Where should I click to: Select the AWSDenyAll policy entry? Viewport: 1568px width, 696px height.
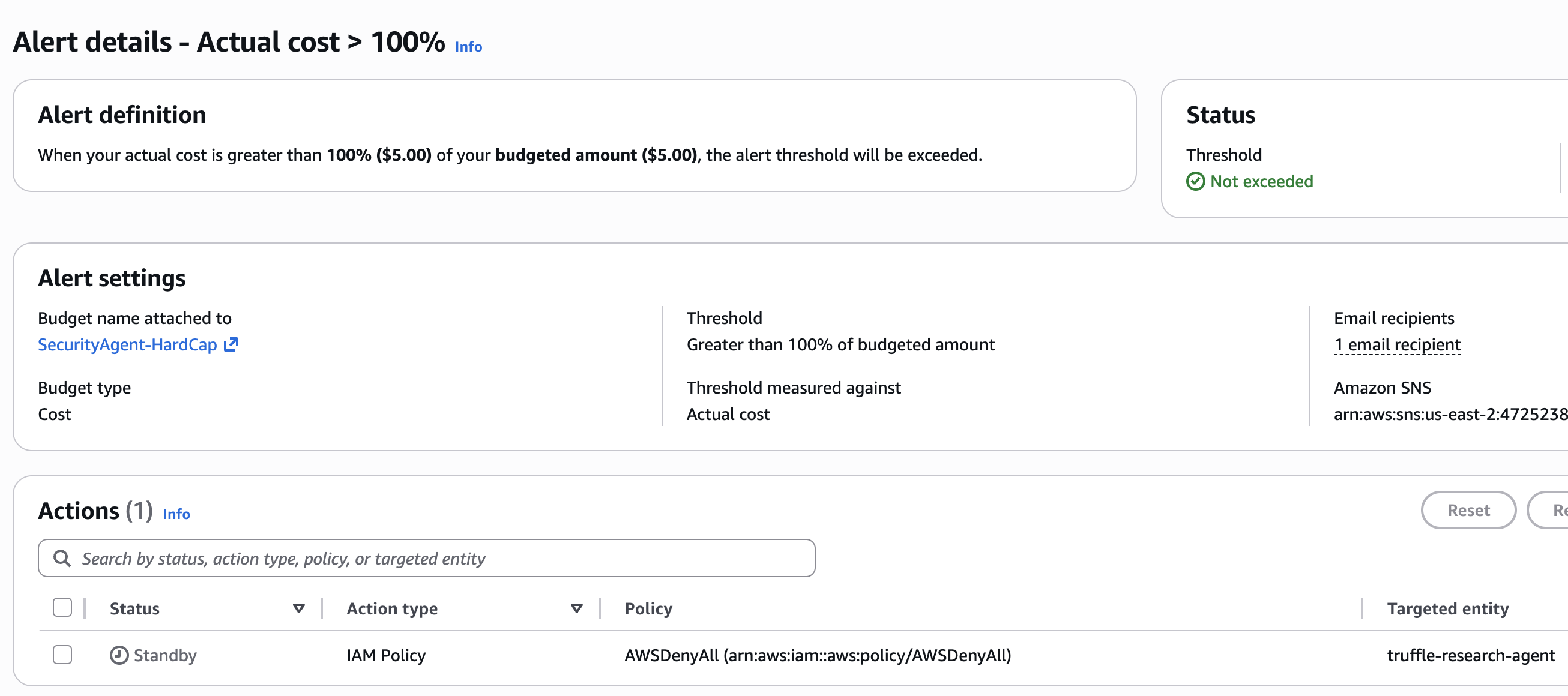click(x=818, y=656)
